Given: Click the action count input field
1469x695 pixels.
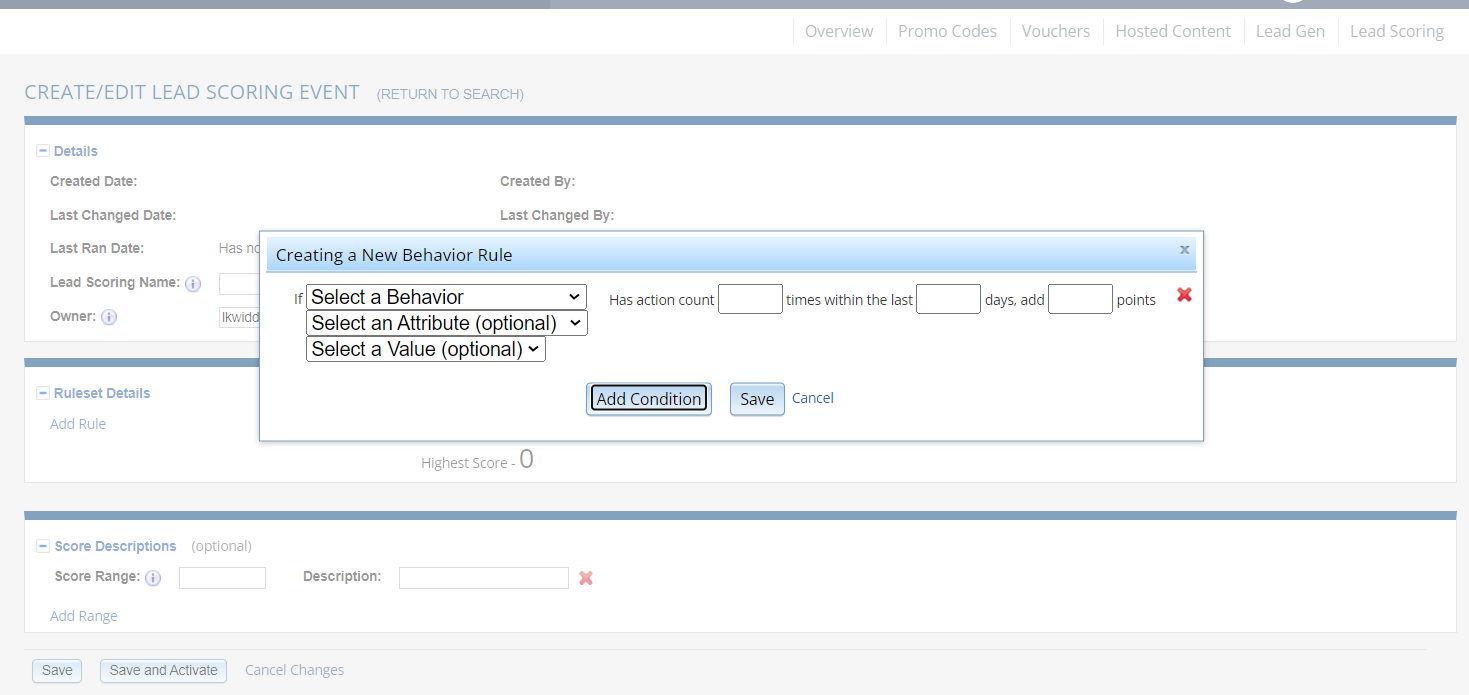Looking at the screenshot, I should tap(750, 299).
